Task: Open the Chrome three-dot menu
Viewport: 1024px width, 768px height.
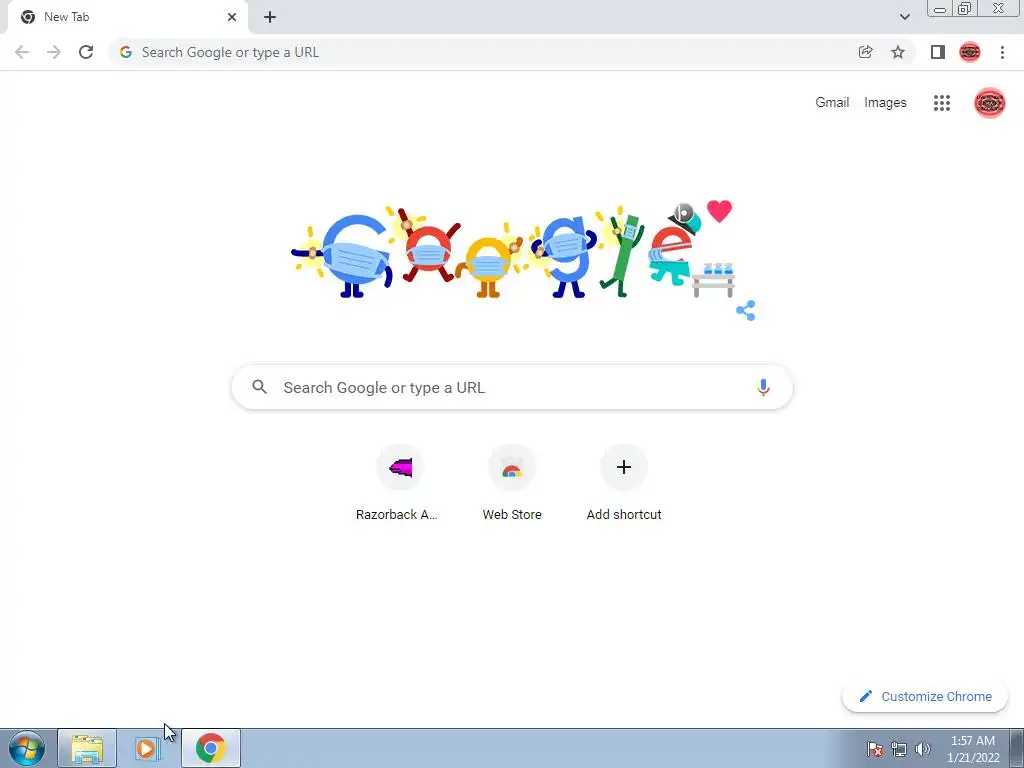Action: coord(1002,52)
